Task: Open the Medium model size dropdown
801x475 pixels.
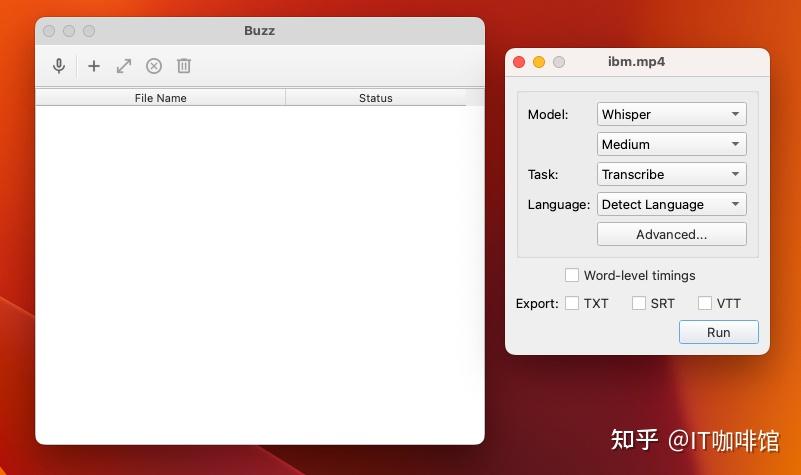Action: (x=671, y=144)
